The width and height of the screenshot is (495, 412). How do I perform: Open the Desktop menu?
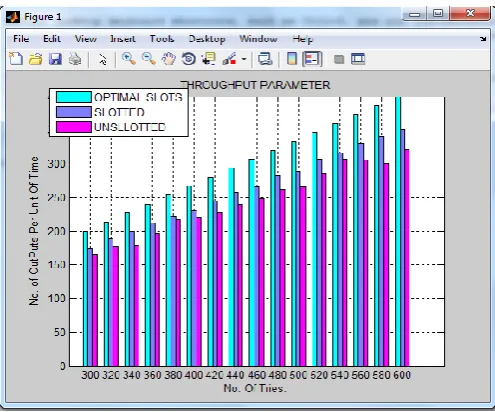(x=207, y=39)
